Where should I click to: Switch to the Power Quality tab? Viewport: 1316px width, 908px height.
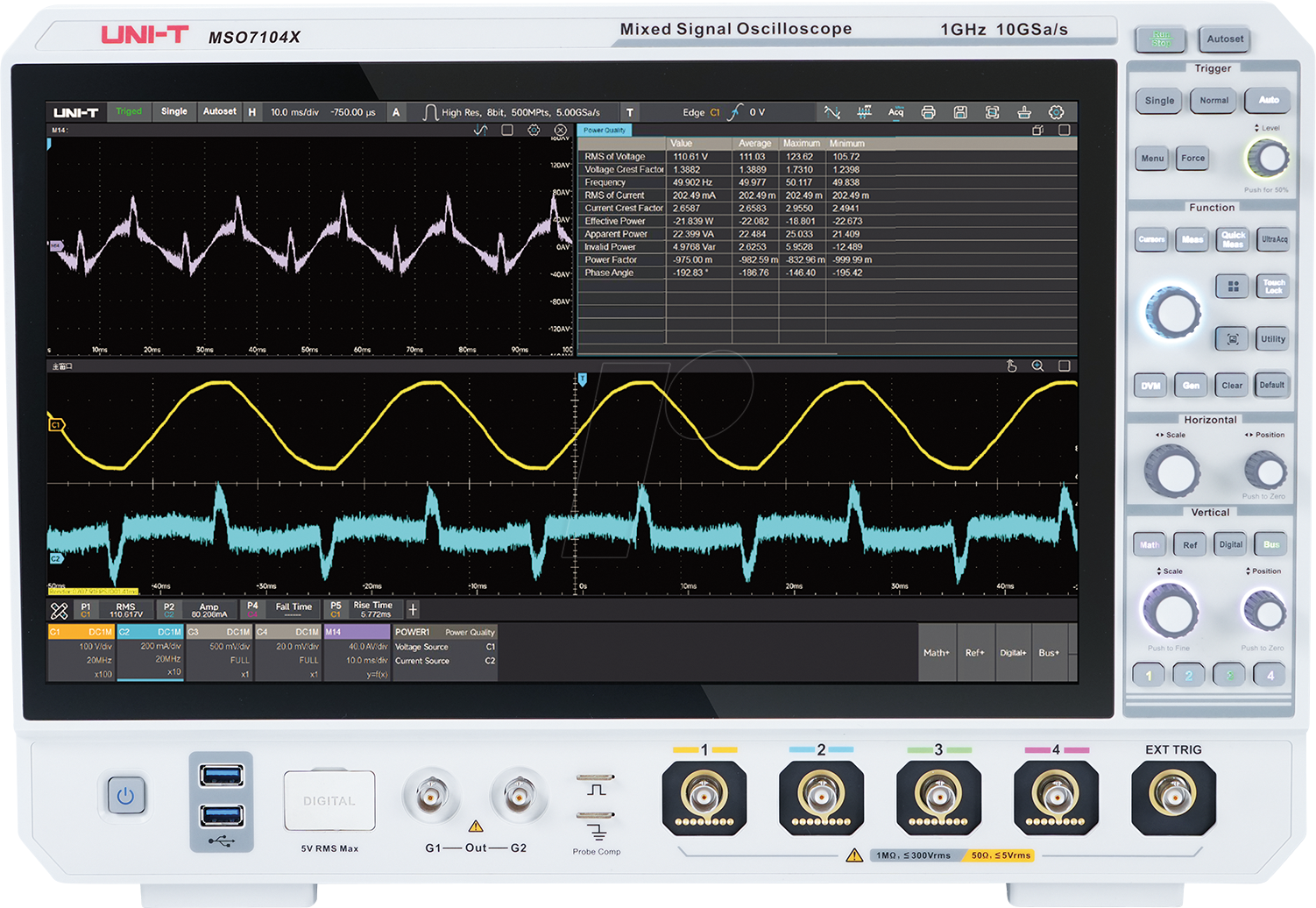click(605, 130)
